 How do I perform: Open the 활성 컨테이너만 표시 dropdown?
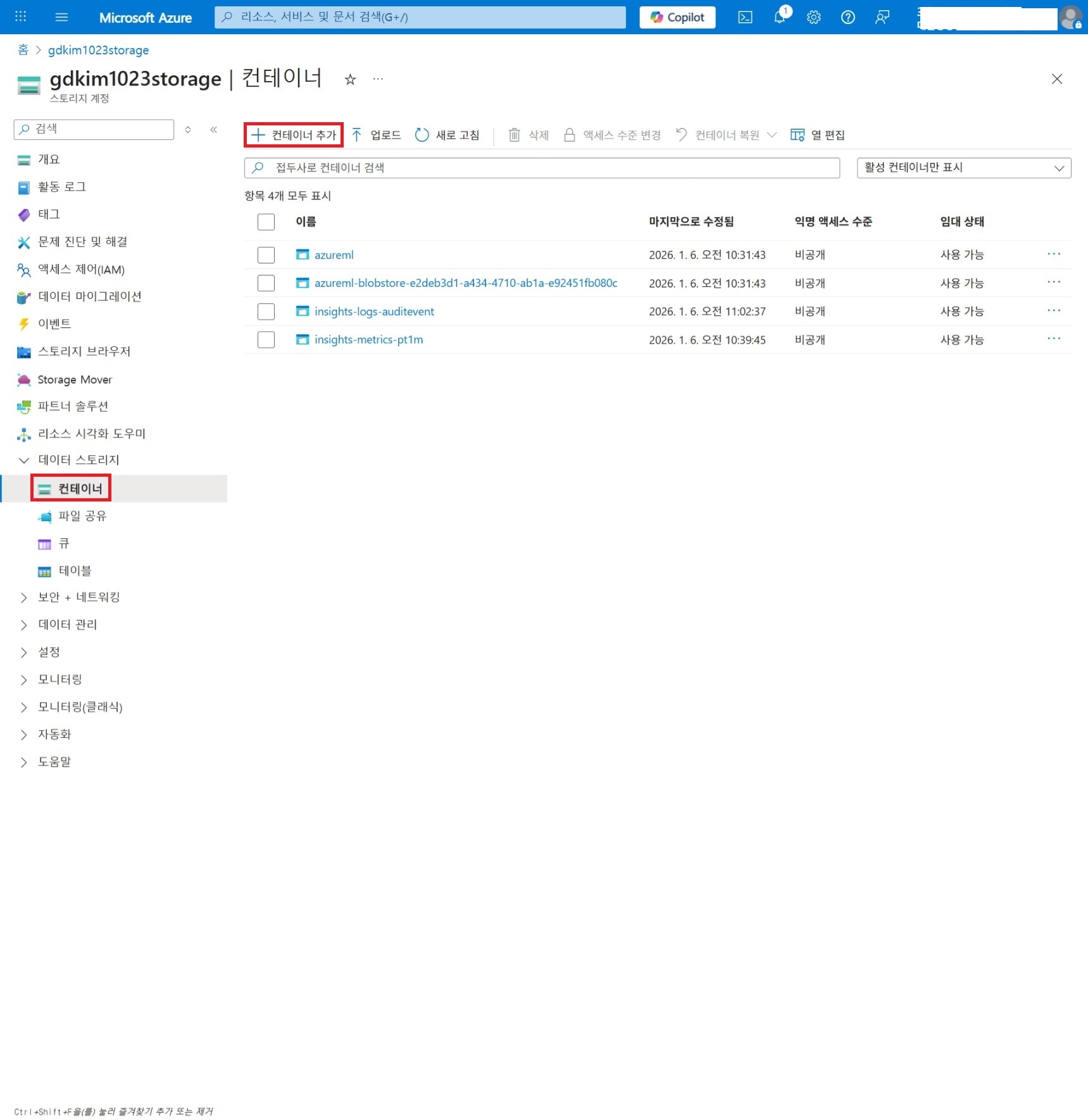pyautogui.click(x=963, y=168)
